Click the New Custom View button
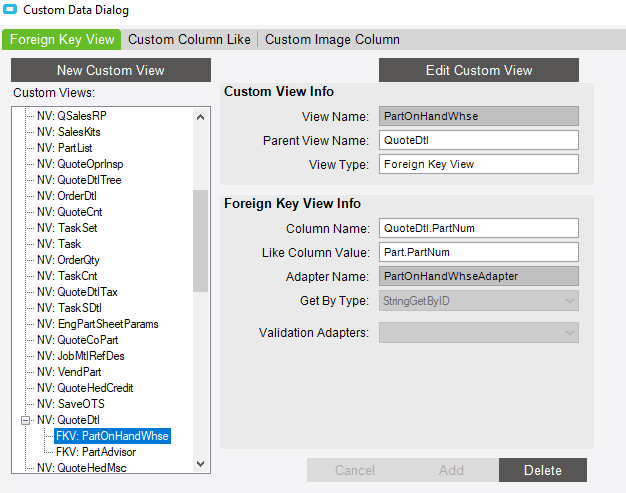Screen dimensions: 626x493 111,70
